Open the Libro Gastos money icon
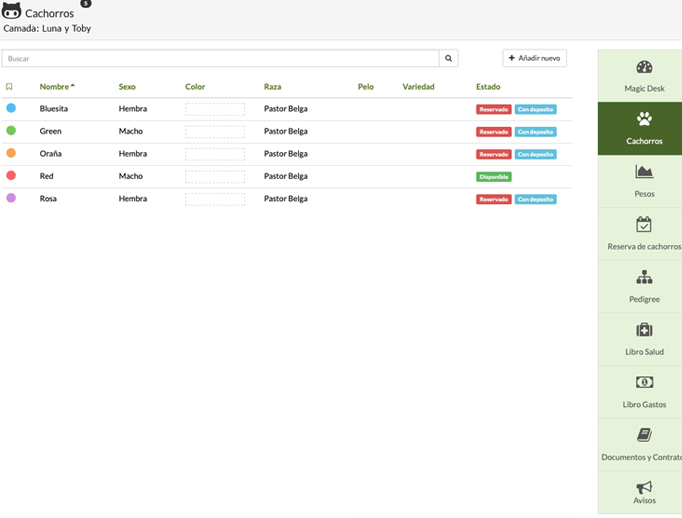This screenshot has height=518, width=682. pyautogui.click(x=644, y=383)
